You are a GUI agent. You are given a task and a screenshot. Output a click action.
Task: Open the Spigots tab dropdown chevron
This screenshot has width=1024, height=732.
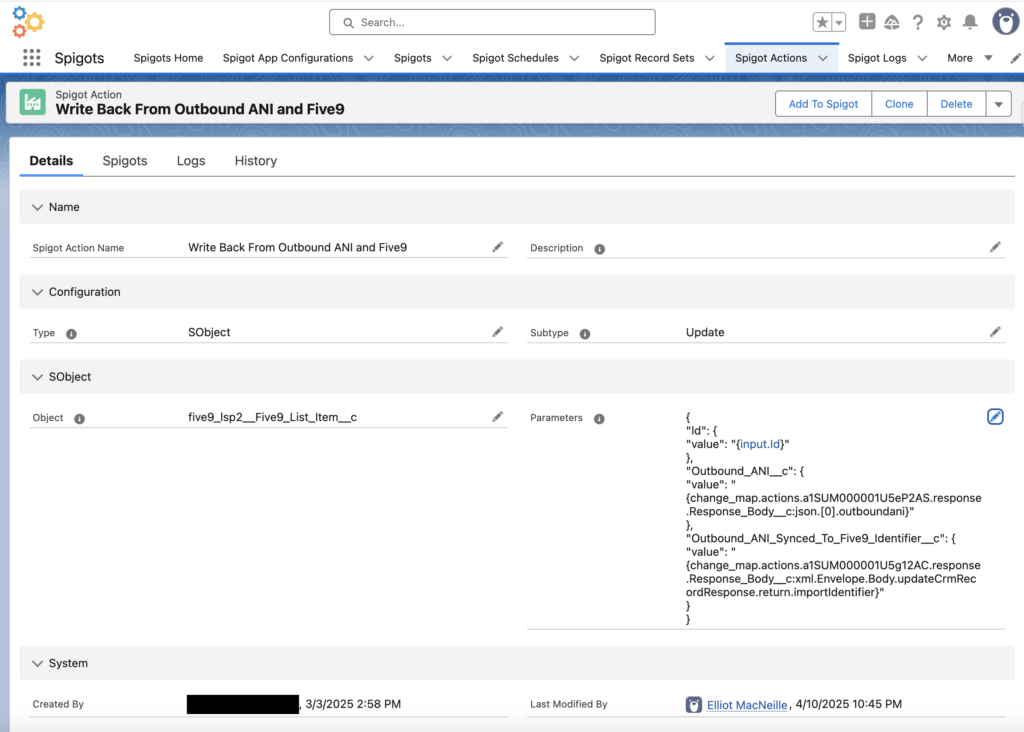click(x=447, y=58)
